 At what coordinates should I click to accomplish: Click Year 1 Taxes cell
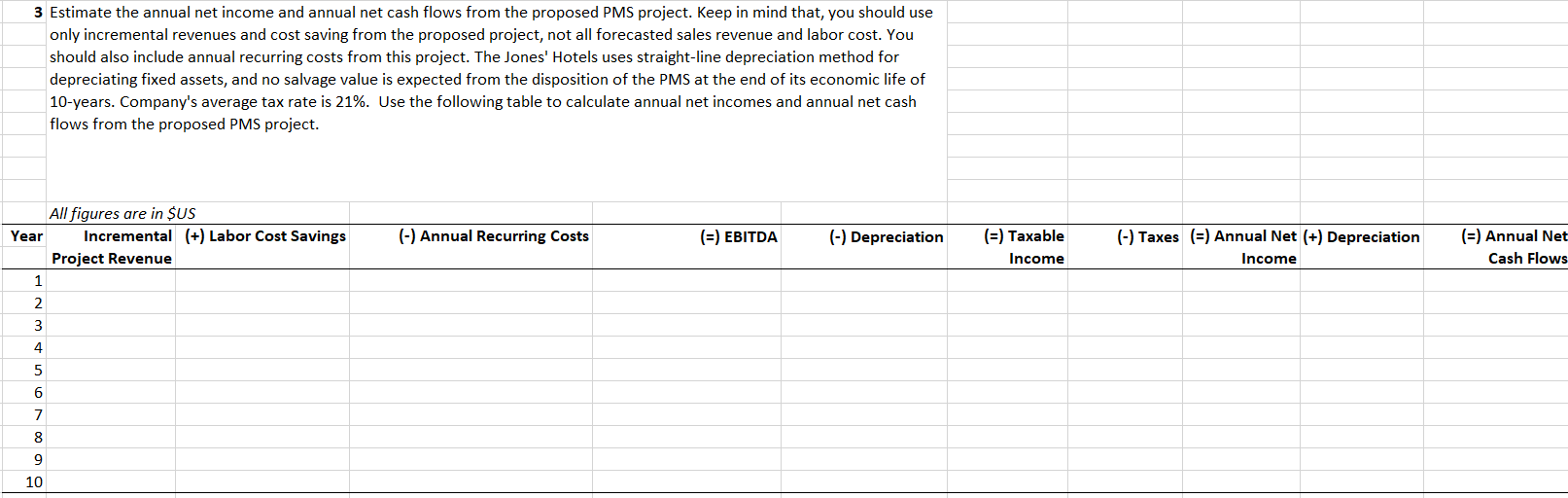[1126, 281]
